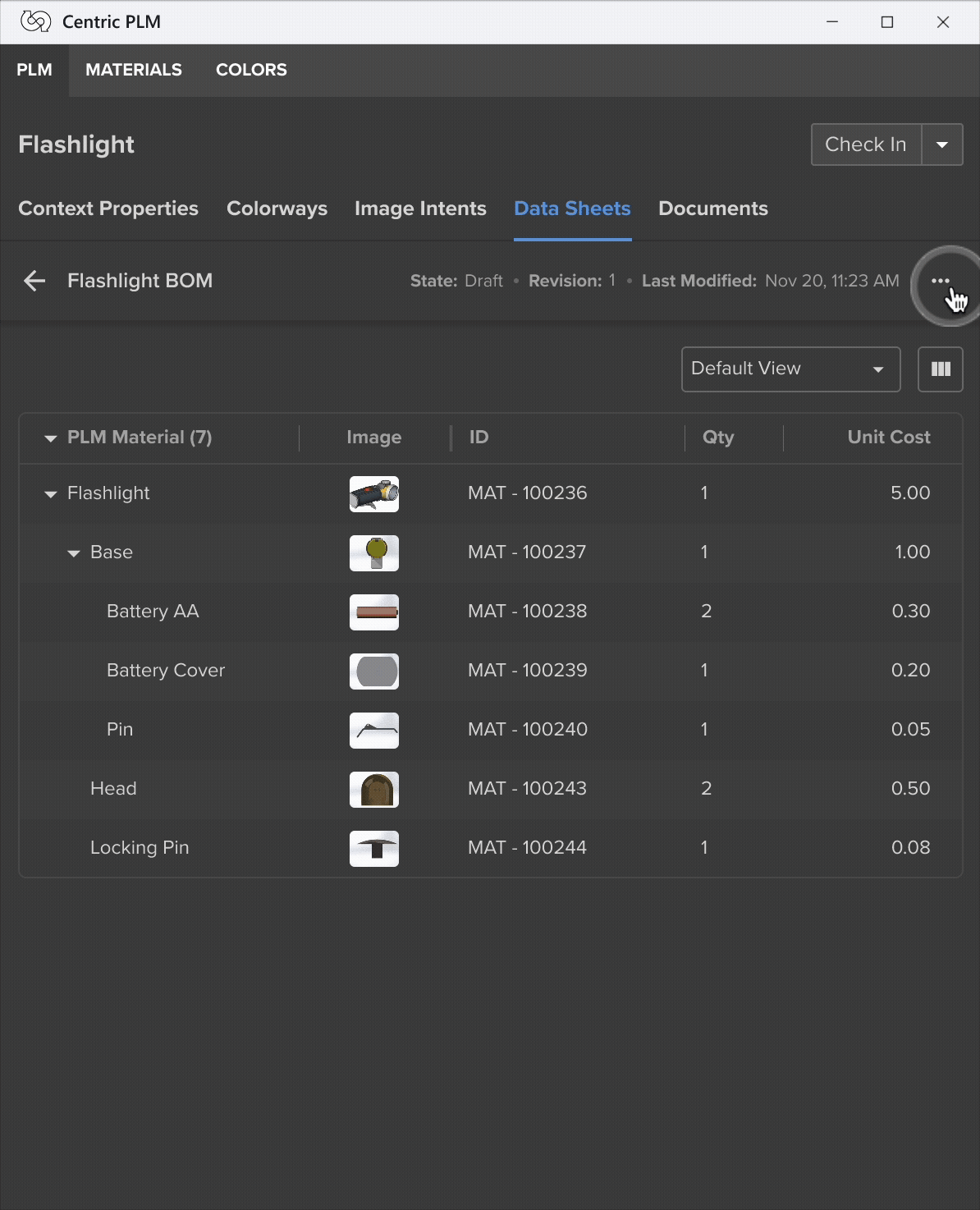Open the Check In dropdown arrow

click(942, 144)
